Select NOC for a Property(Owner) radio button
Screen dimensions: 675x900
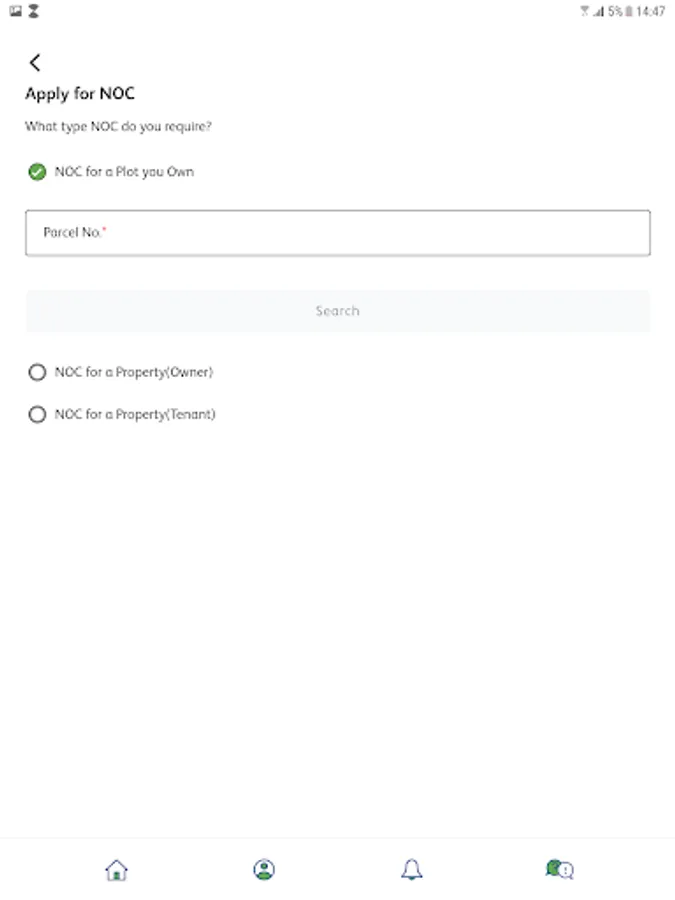(x=37, y=372)
